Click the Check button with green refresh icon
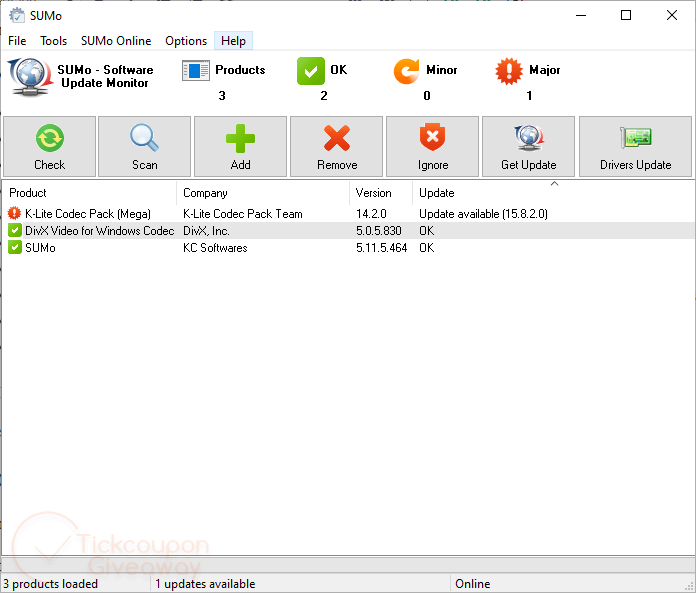Screen dimensions: 696x593 [x=49, y=147]
